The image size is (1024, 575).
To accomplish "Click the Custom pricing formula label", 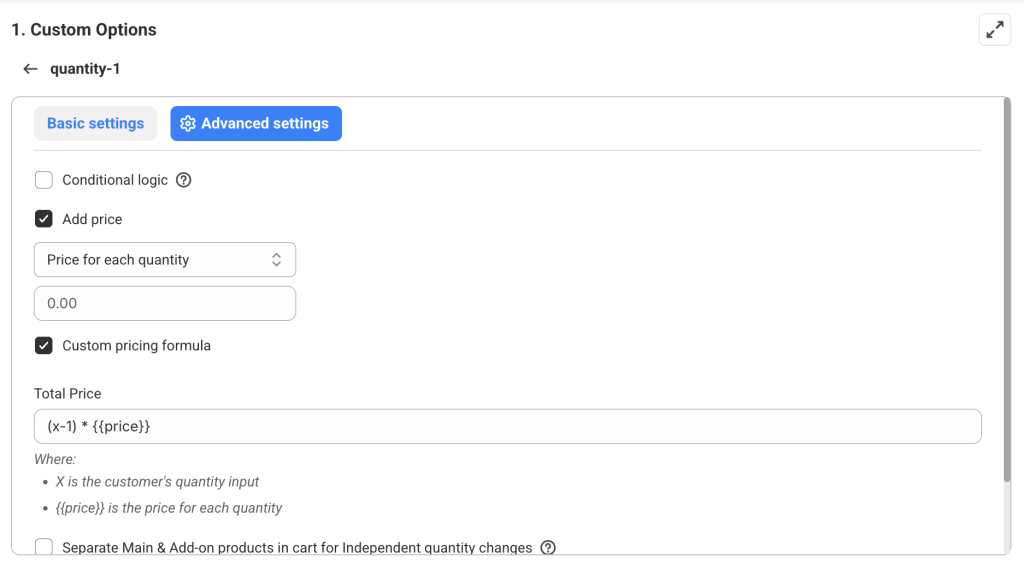I will (x=136, y=345).
